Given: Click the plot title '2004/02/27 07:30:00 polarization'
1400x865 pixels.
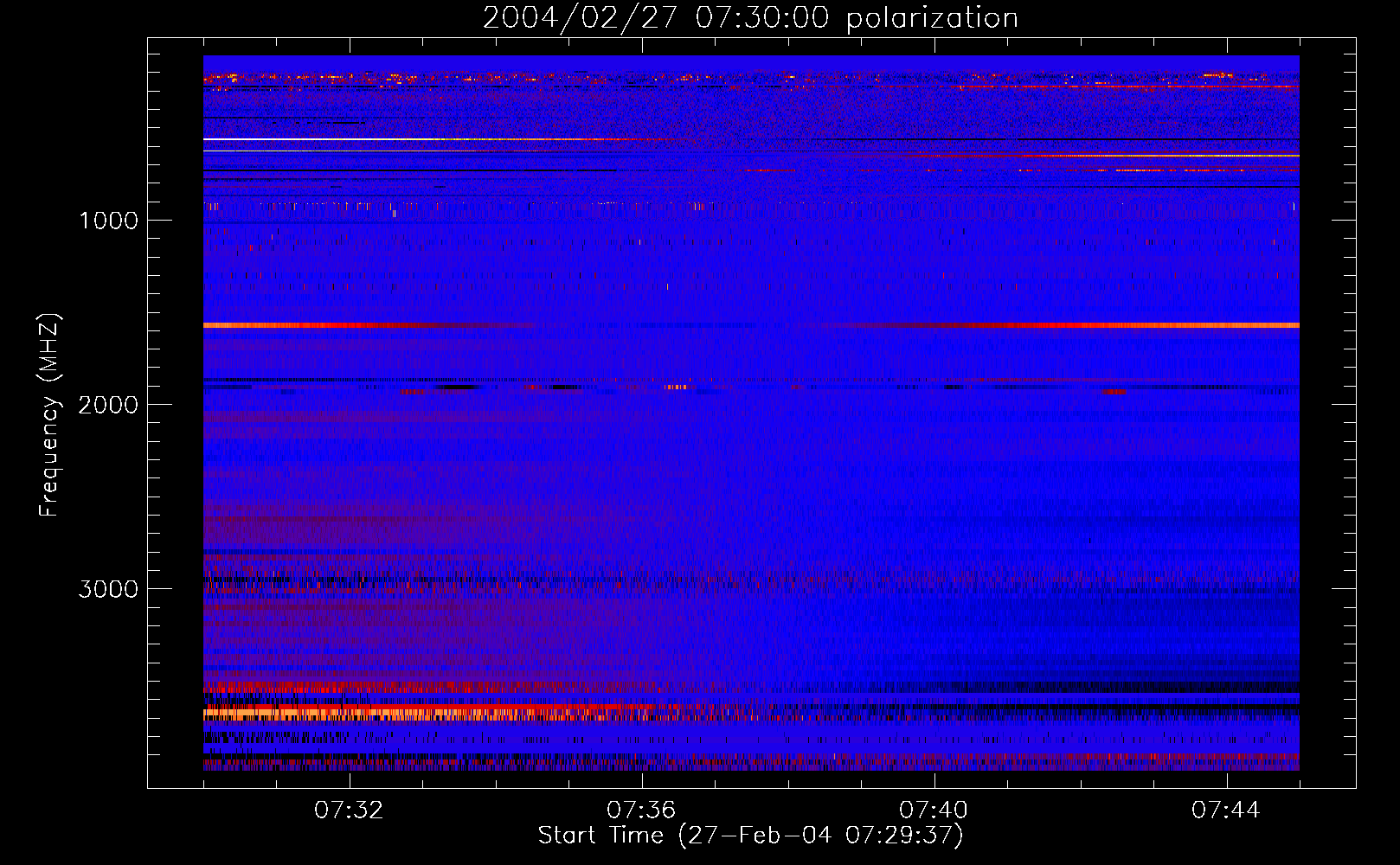Looking at the screenshot, I should click(750, 18).
